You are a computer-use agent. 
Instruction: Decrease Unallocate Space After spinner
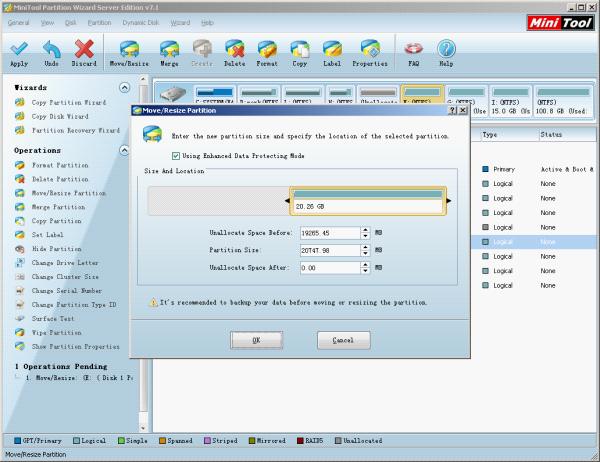pyautogui.click(x=365, y=271)
